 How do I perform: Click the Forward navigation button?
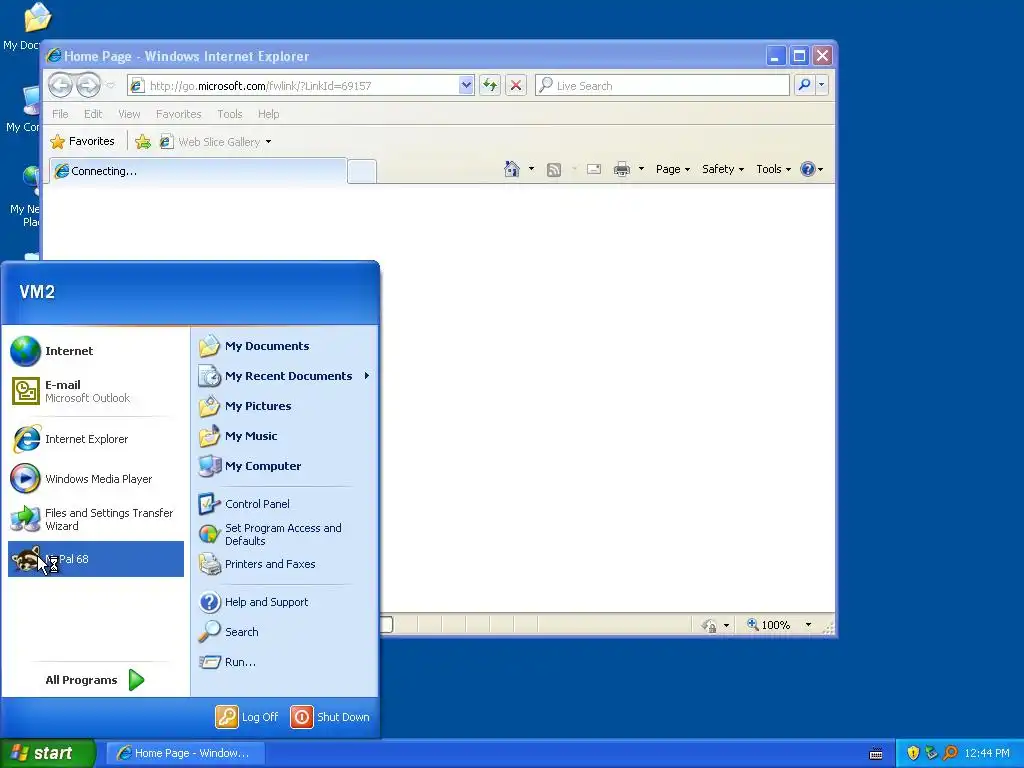[88, 85]
